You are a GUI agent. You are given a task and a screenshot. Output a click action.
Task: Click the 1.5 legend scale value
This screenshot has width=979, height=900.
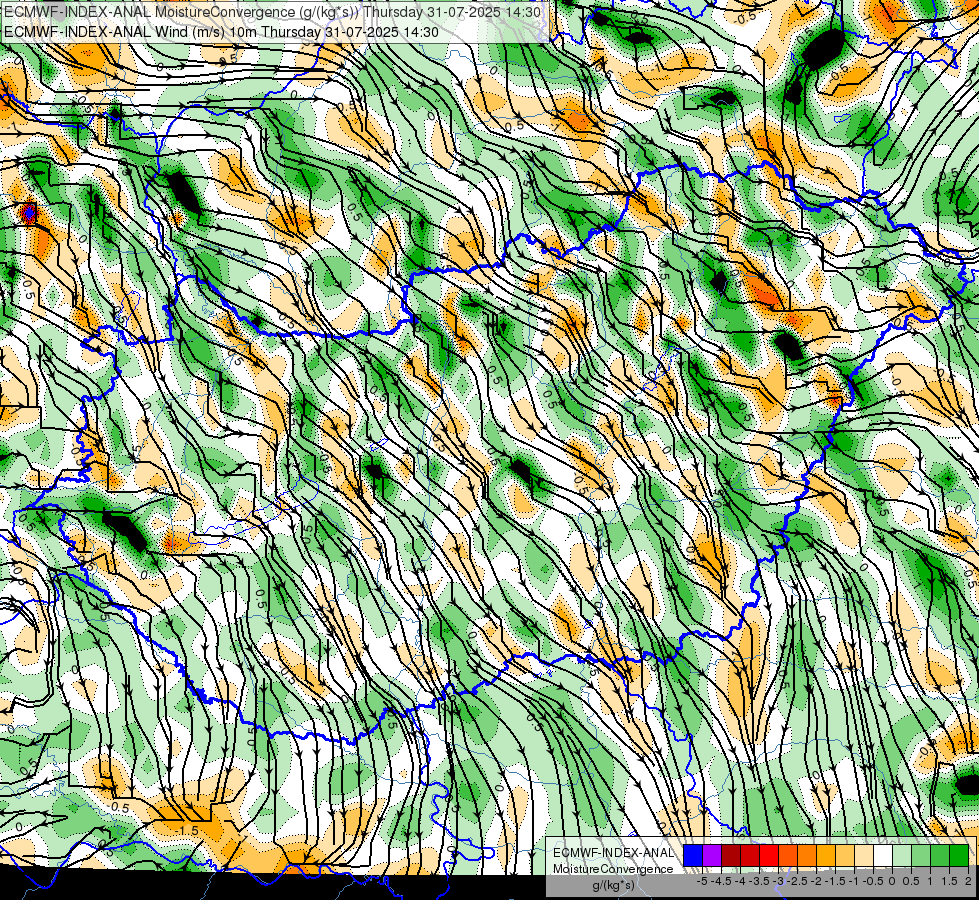point(949,881)
